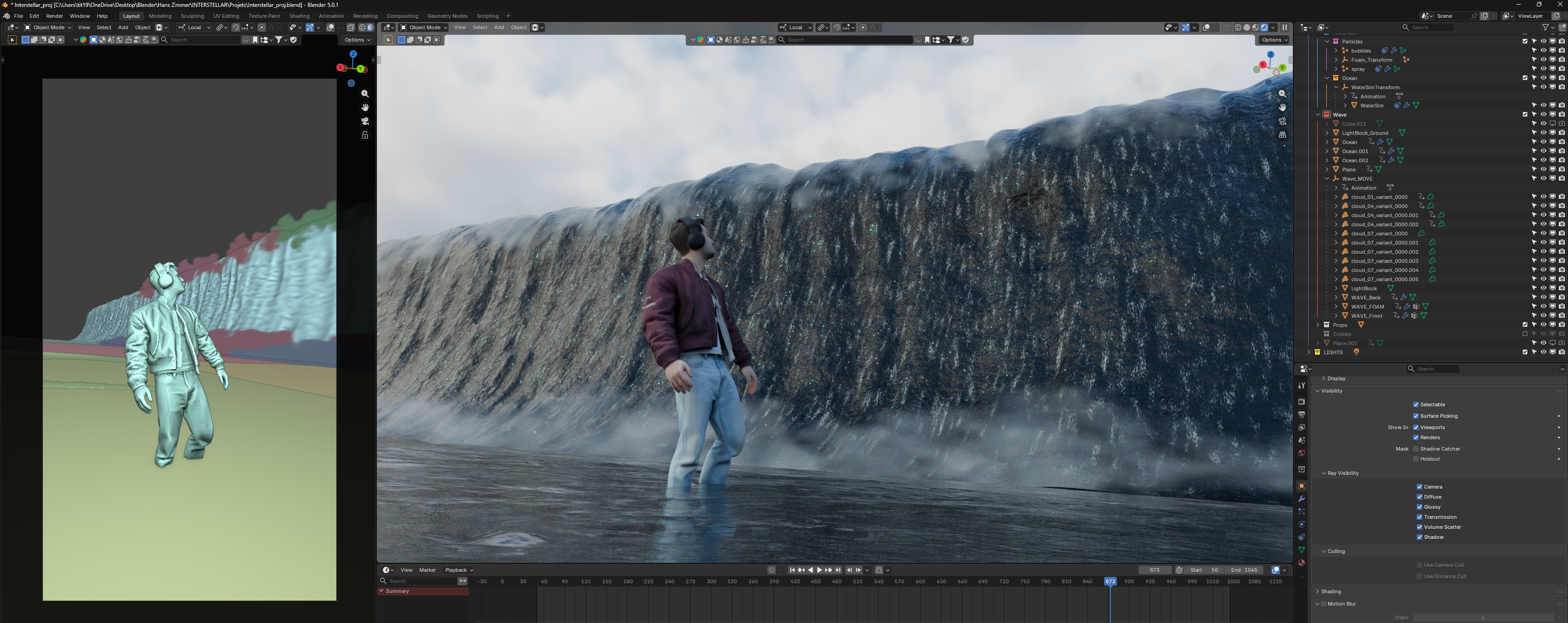Click the World properties globe icon

click(1301, 453)
